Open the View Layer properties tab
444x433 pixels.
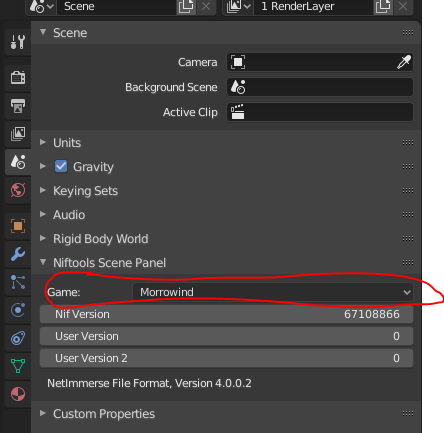pyautogui.click(x=18, y=134)
